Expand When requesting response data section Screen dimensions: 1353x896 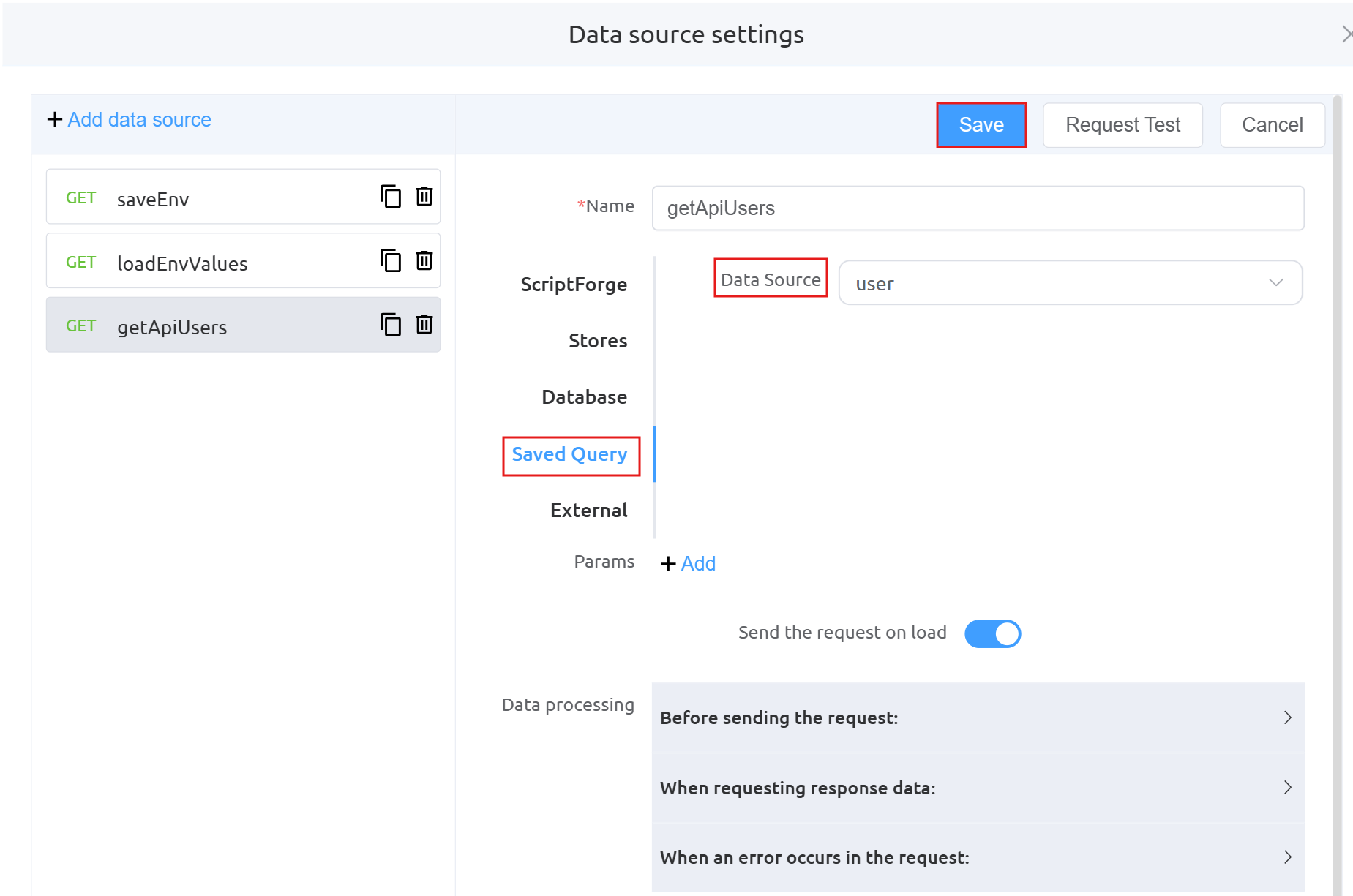(978, 788)
